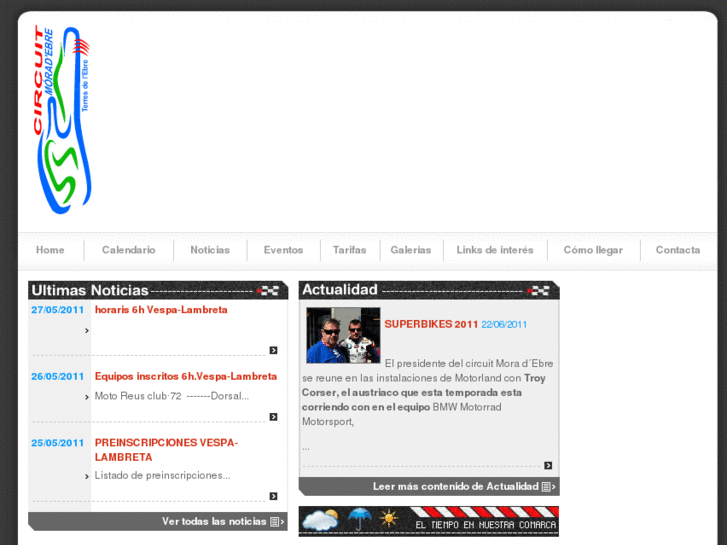Click the small chevron beside 'Listado de preinscripciones'
The width and height of the screenshot is (727, 545).
click(87, 476)
